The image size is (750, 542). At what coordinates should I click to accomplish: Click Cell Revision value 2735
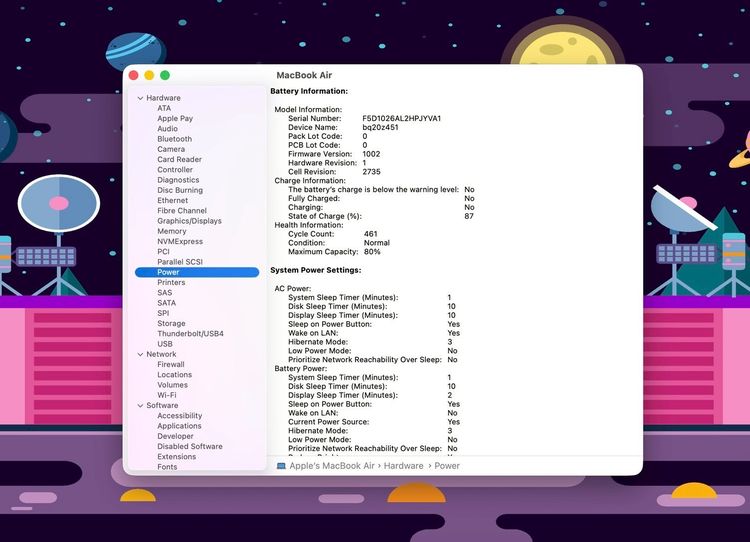point(371,172)
